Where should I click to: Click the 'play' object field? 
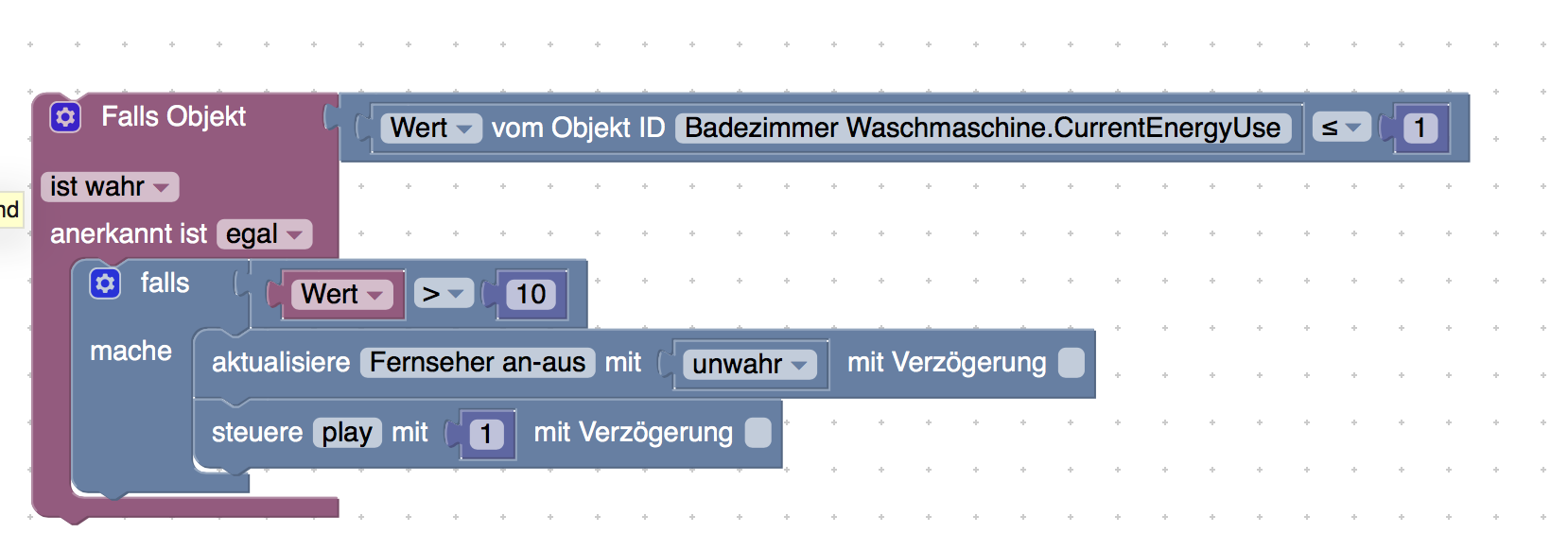347,433
